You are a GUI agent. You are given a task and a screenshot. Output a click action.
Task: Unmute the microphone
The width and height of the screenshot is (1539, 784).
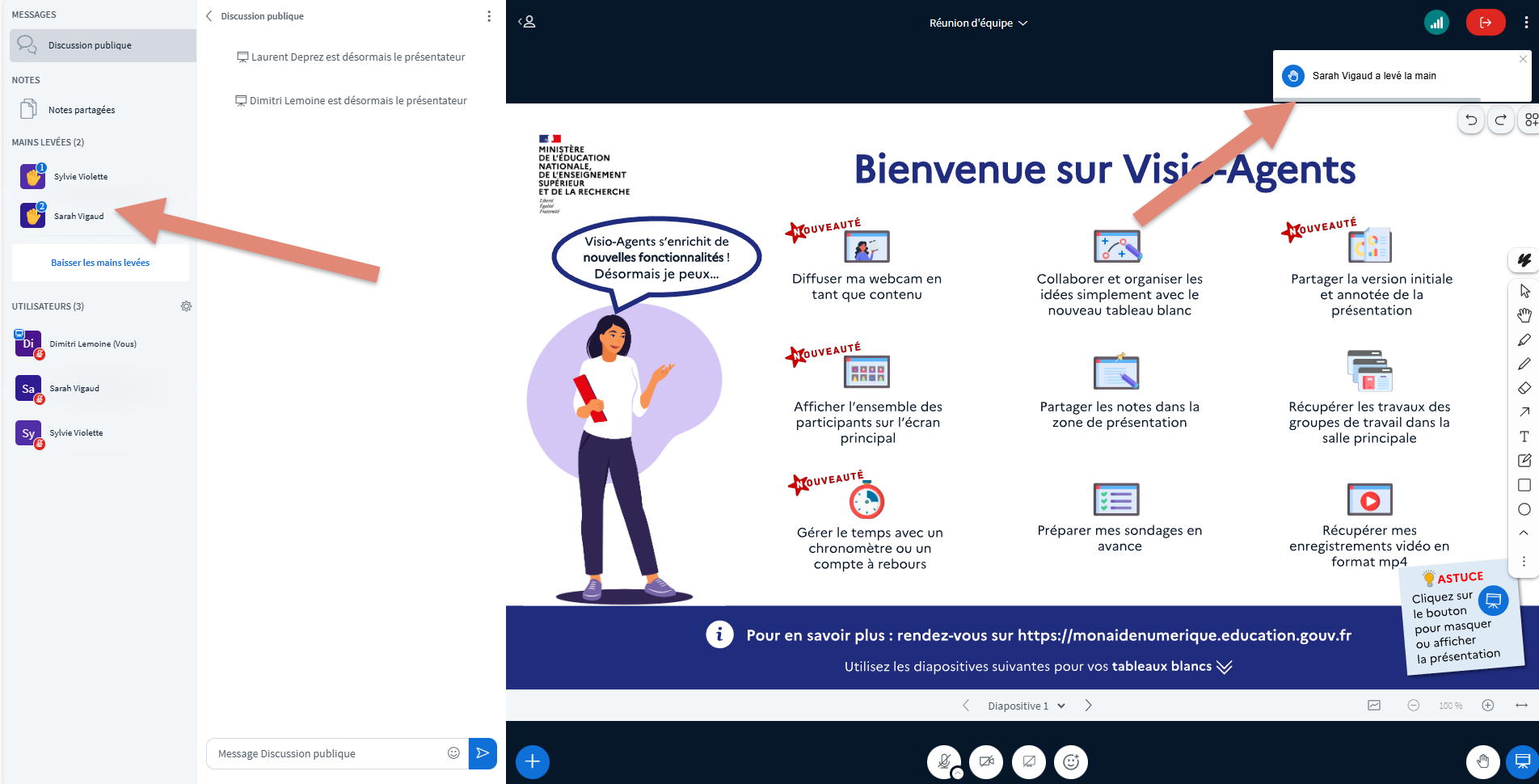(x=944, y=761)
